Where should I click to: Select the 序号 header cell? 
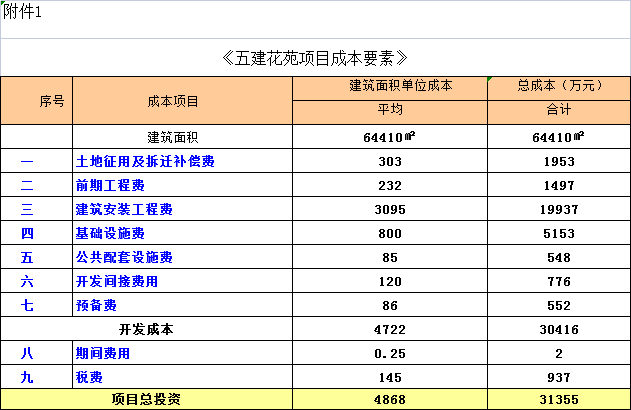[x=37, y=100]
